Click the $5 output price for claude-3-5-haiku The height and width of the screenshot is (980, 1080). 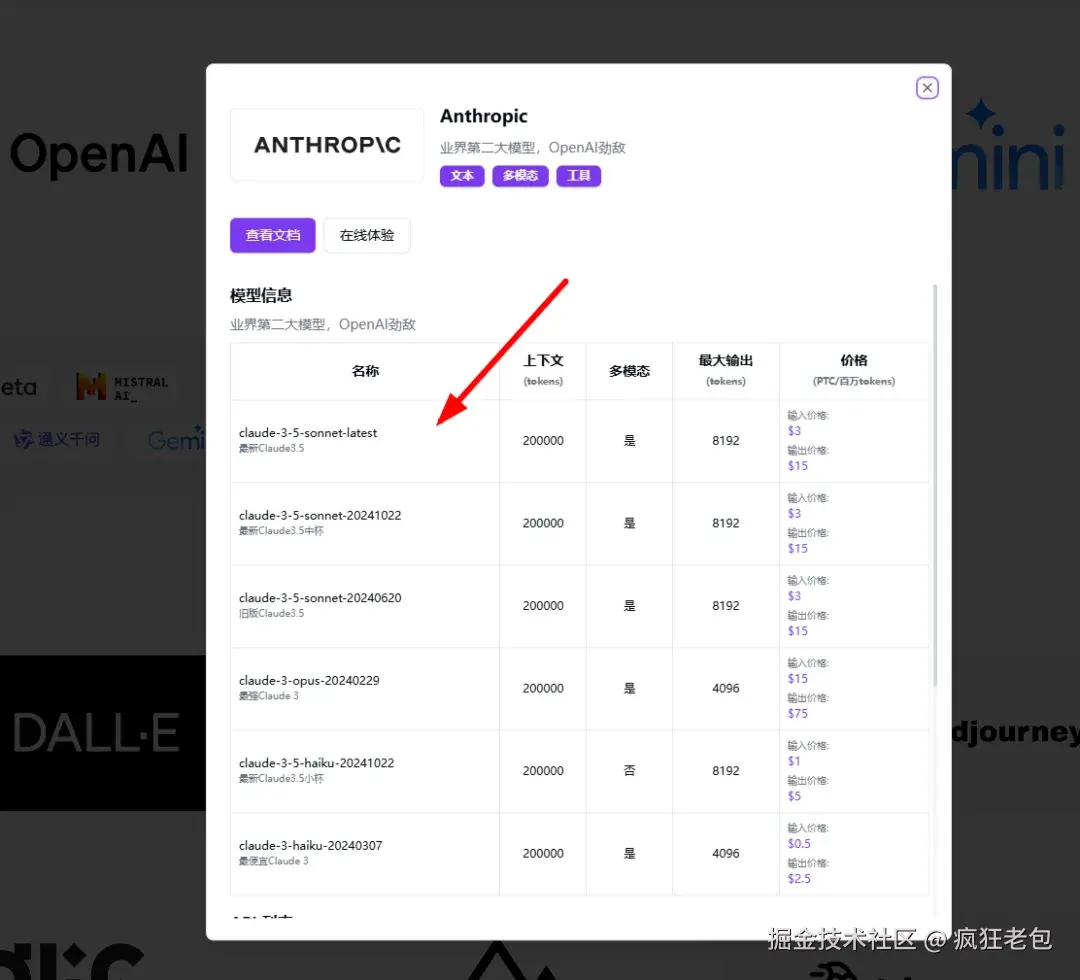794,796
